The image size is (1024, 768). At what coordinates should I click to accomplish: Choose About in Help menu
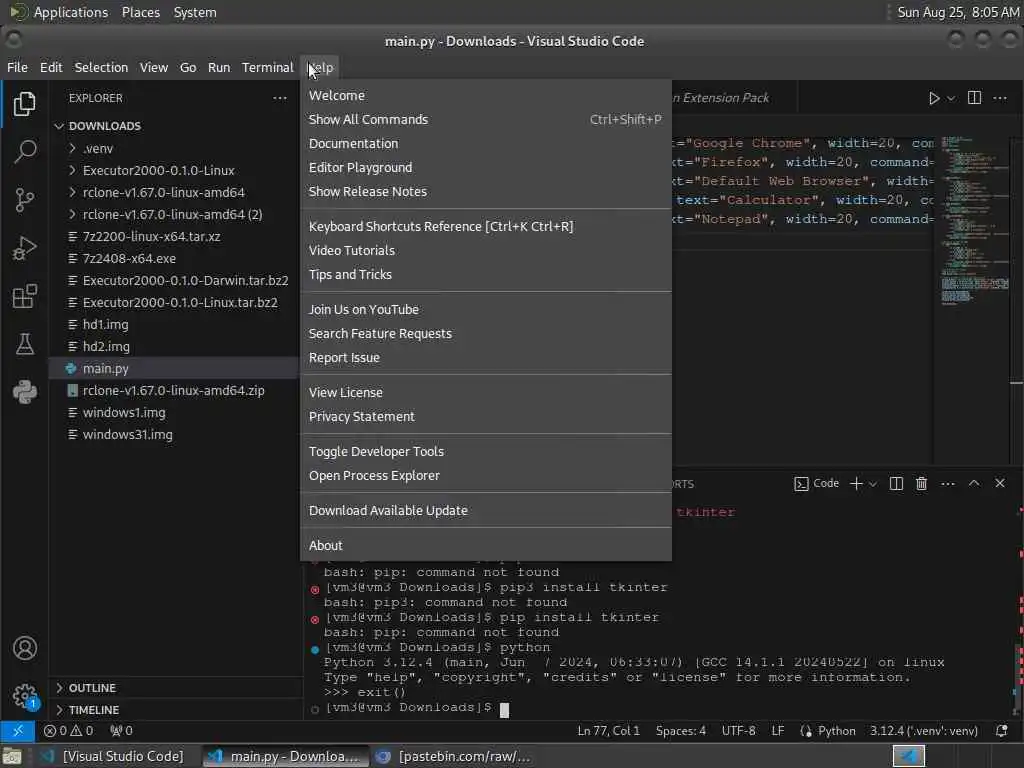tap(486, 545)
